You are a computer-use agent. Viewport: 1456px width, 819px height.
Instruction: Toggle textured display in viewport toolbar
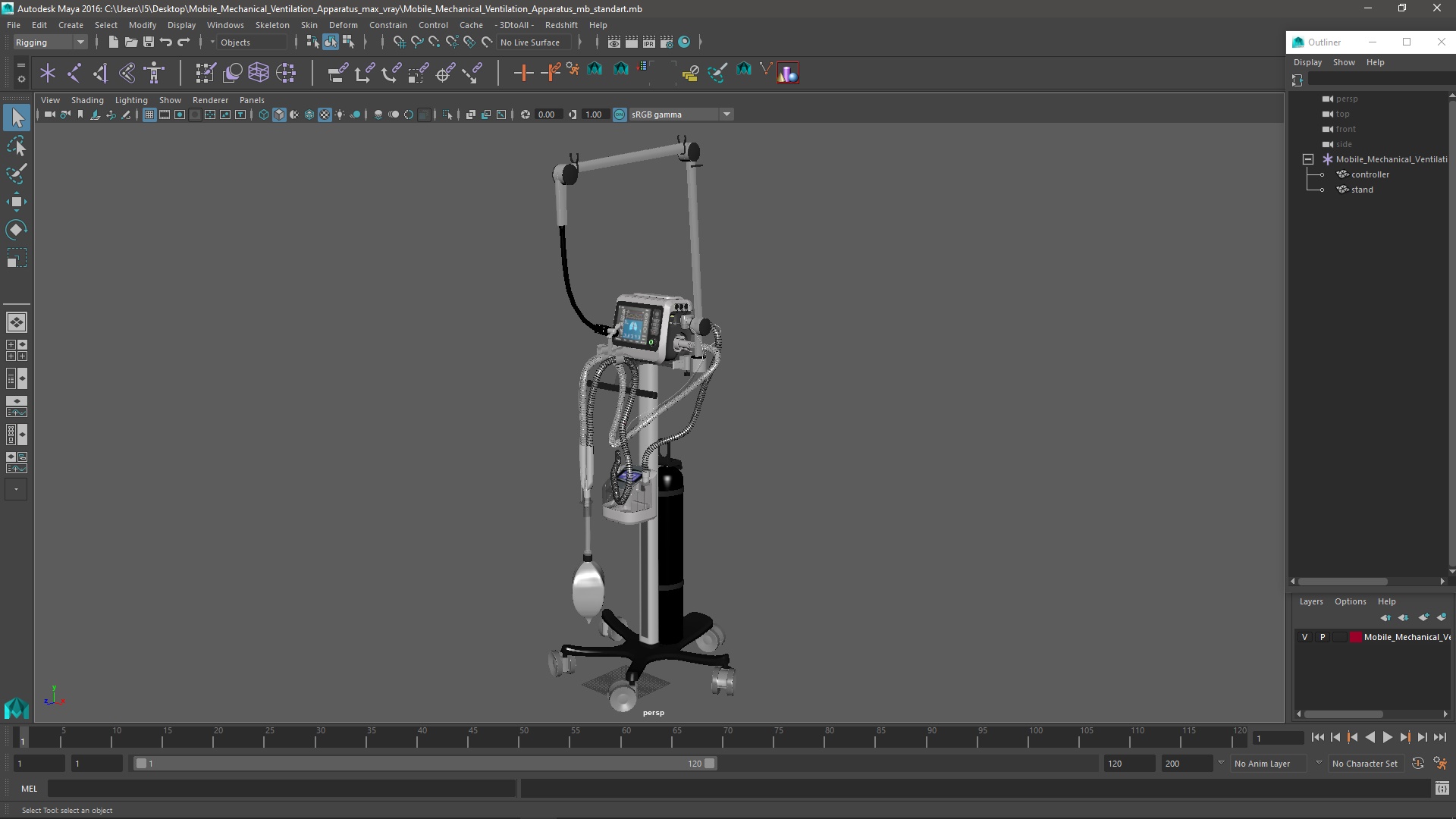[x=325, y=115]
